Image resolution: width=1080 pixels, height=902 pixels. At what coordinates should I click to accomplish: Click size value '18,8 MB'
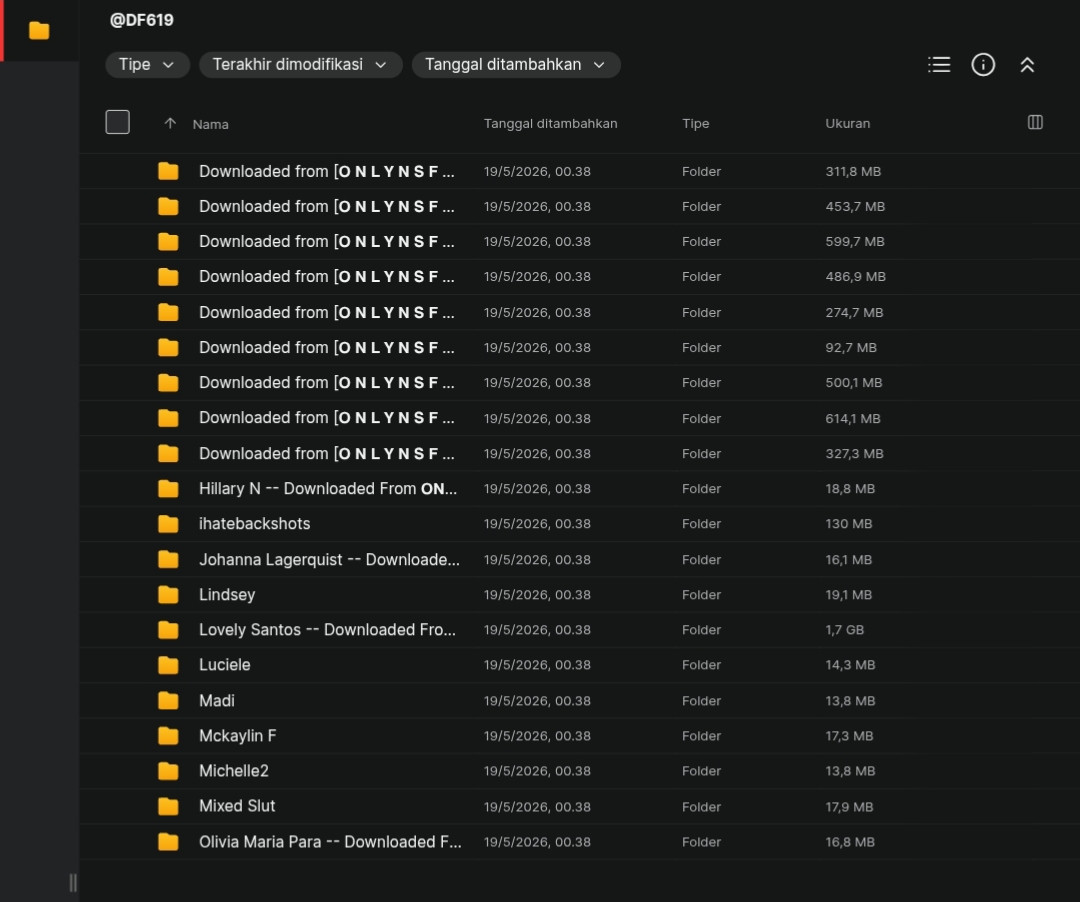(x=850, y=489)
